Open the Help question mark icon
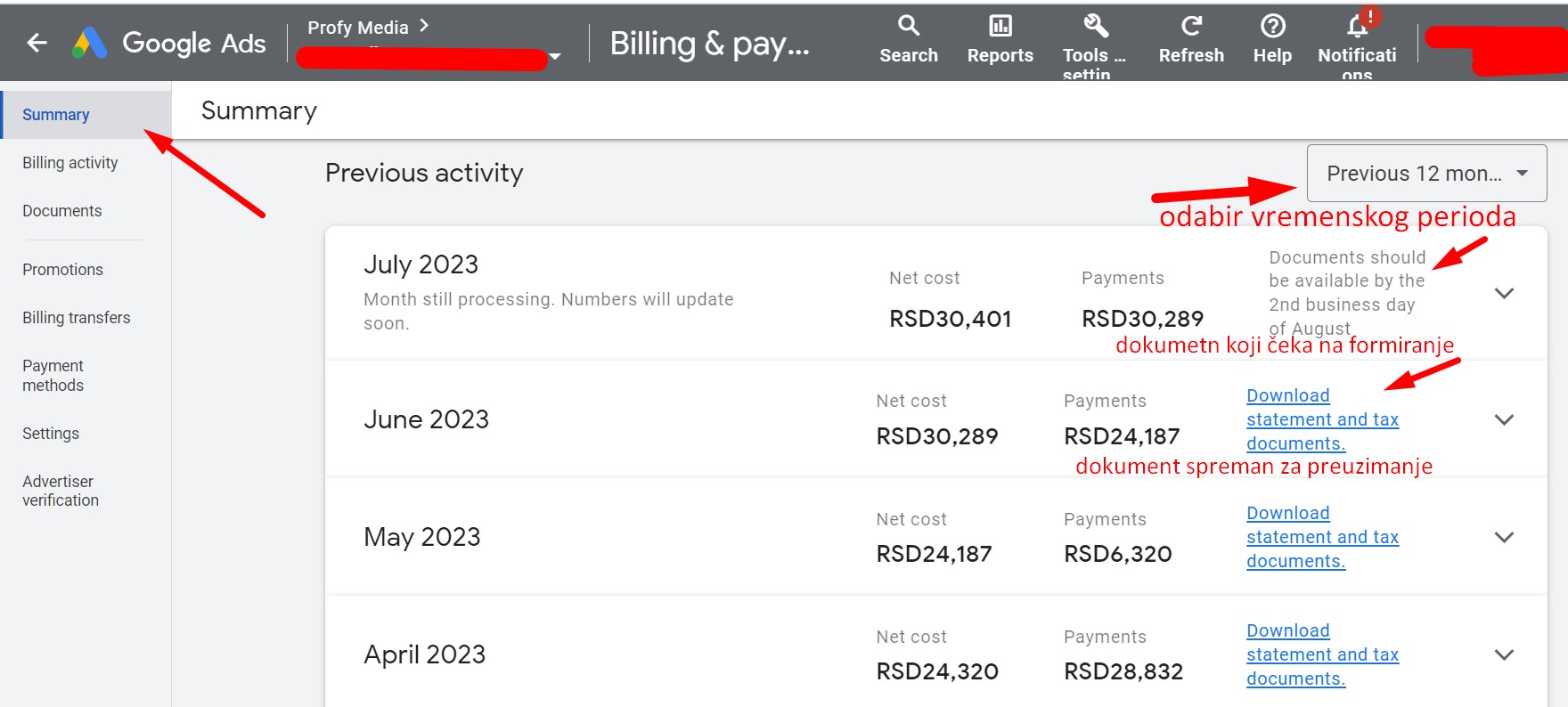The image size is (1568, 707). click(x=1272, y=27)
